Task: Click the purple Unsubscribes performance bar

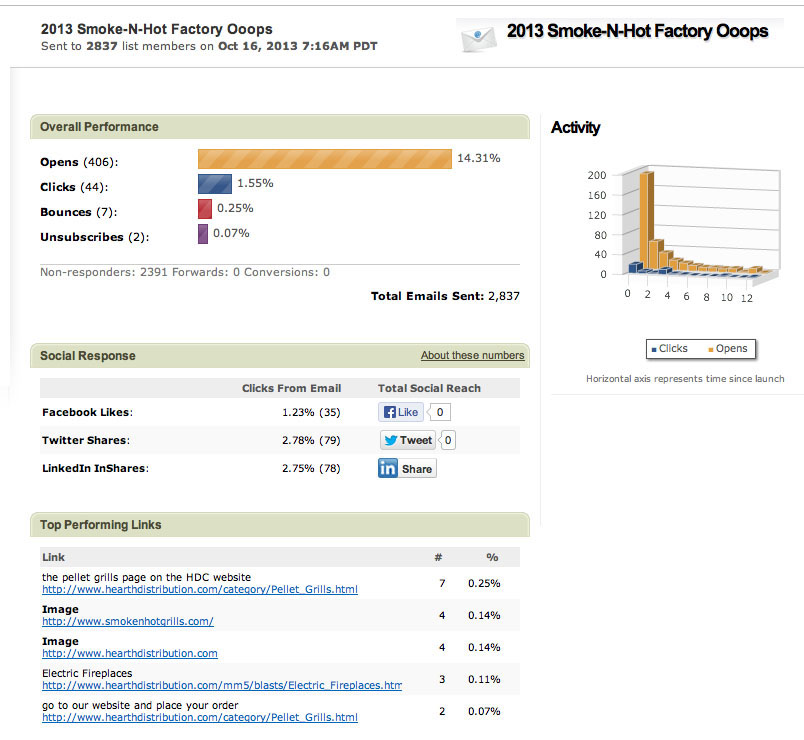Action: 202,234
